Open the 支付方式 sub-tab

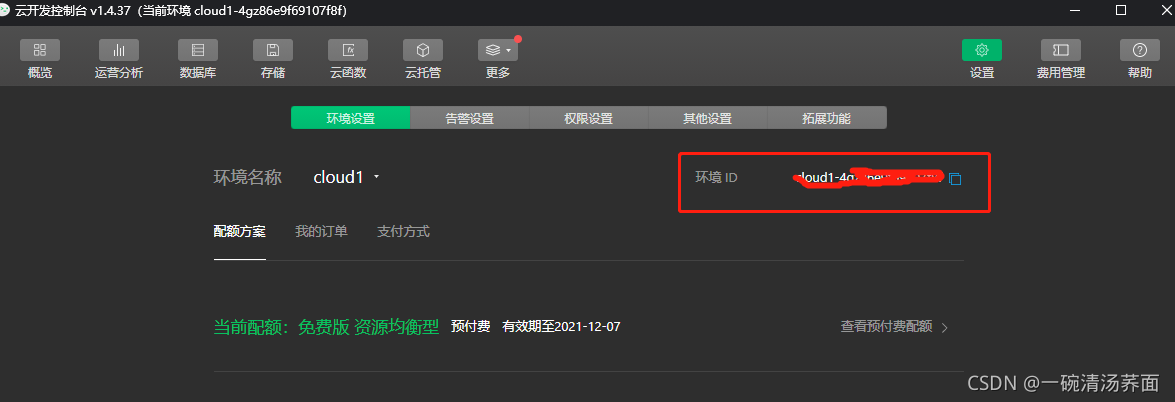click(403, 232)
